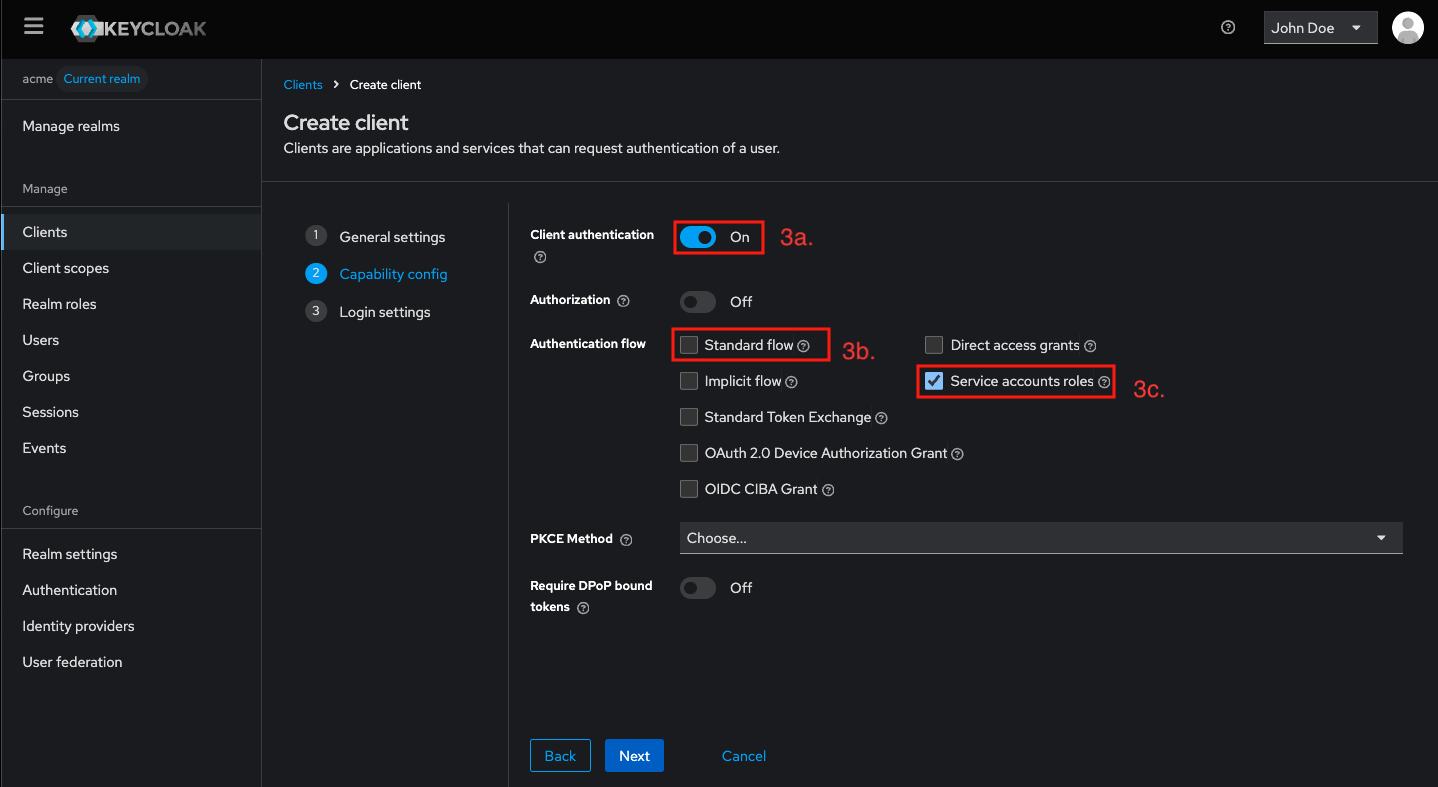Open the hamburger navigation menu

pos(33,26)
